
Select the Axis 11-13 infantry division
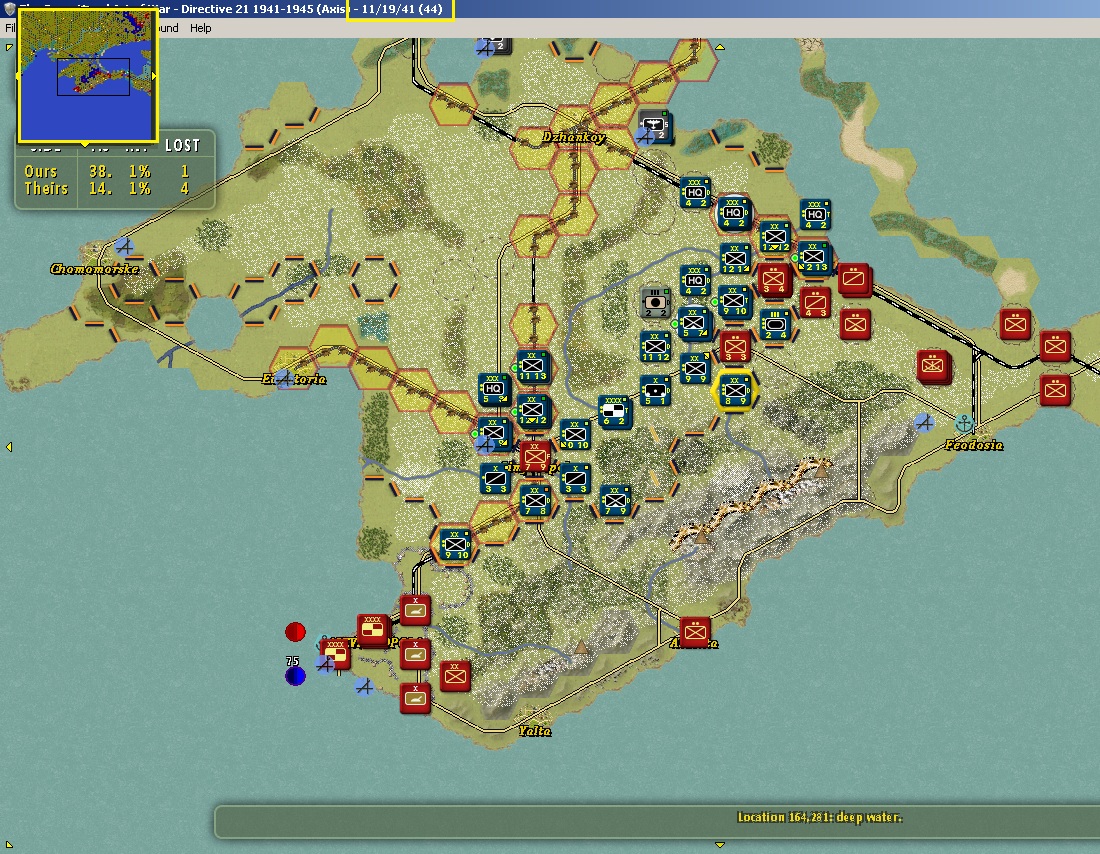532,366
